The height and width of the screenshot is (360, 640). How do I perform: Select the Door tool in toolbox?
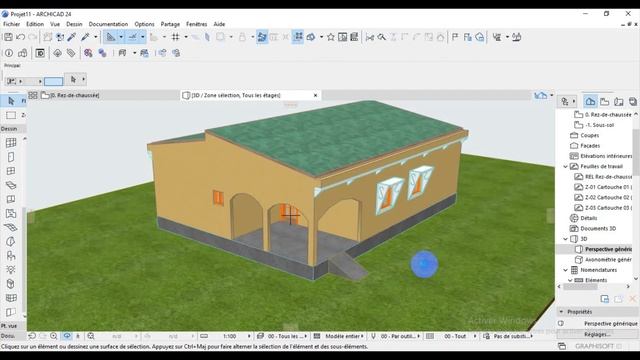(11, 157)
